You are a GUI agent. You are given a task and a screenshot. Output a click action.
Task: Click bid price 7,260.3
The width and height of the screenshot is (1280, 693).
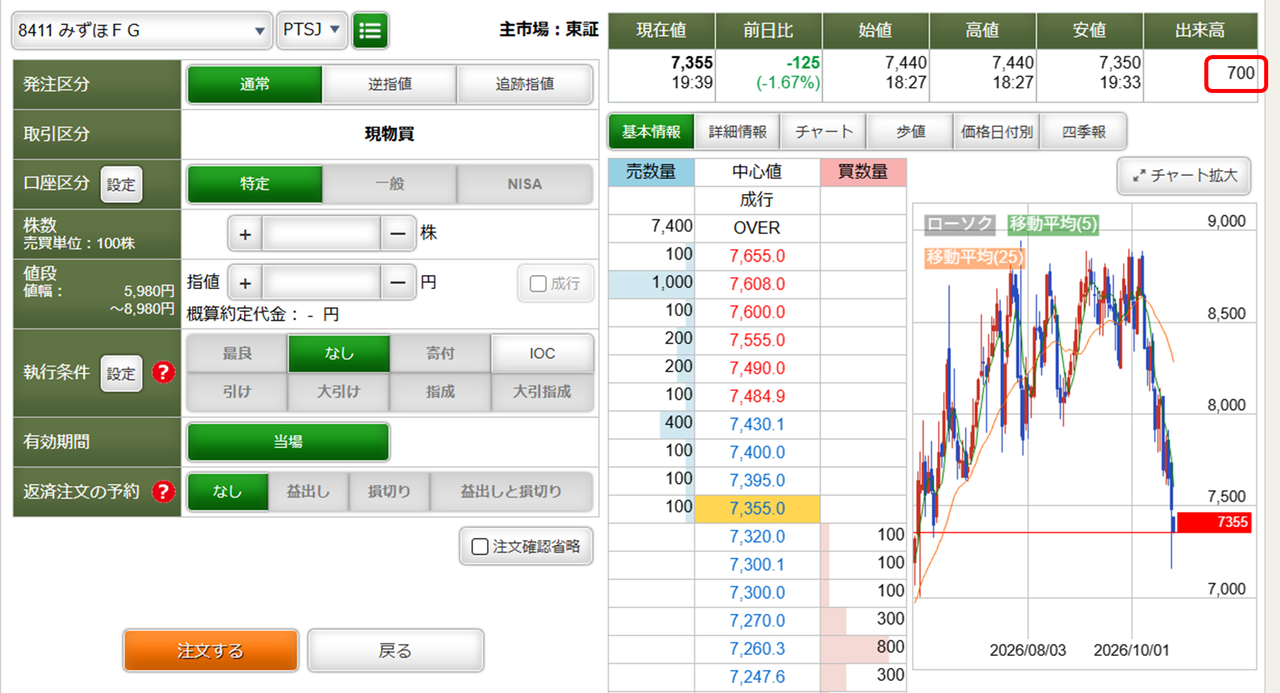tap(757, 648)
